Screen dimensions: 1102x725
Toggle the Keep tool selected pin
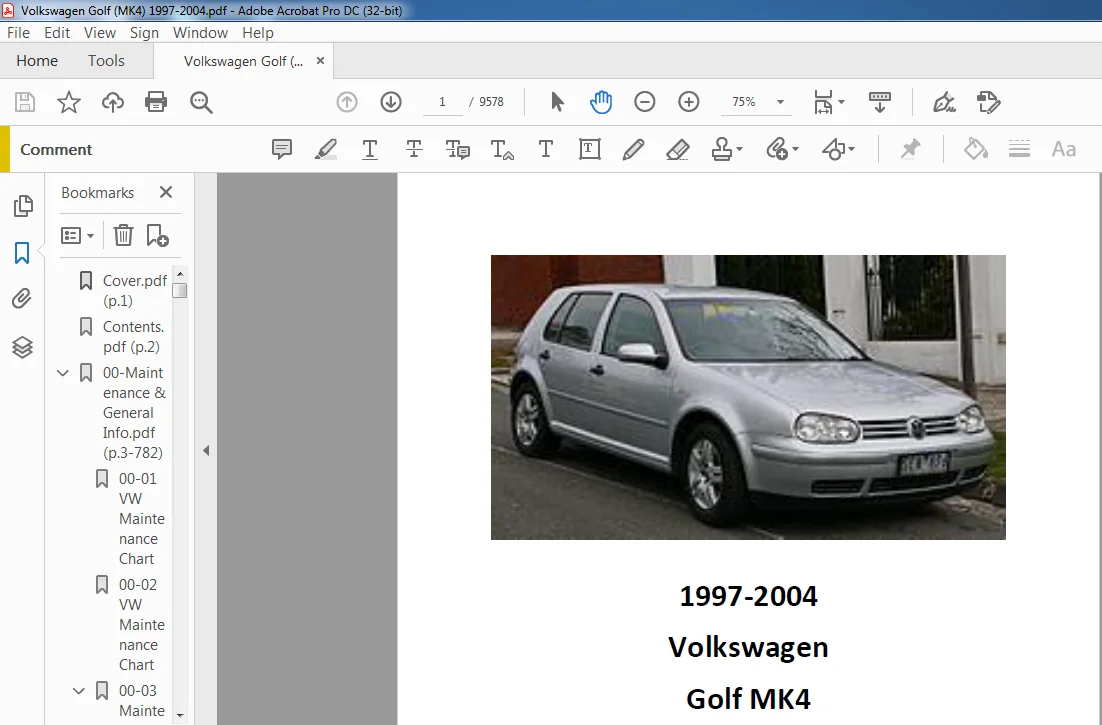pyautogui.click(x=910, y=149)
